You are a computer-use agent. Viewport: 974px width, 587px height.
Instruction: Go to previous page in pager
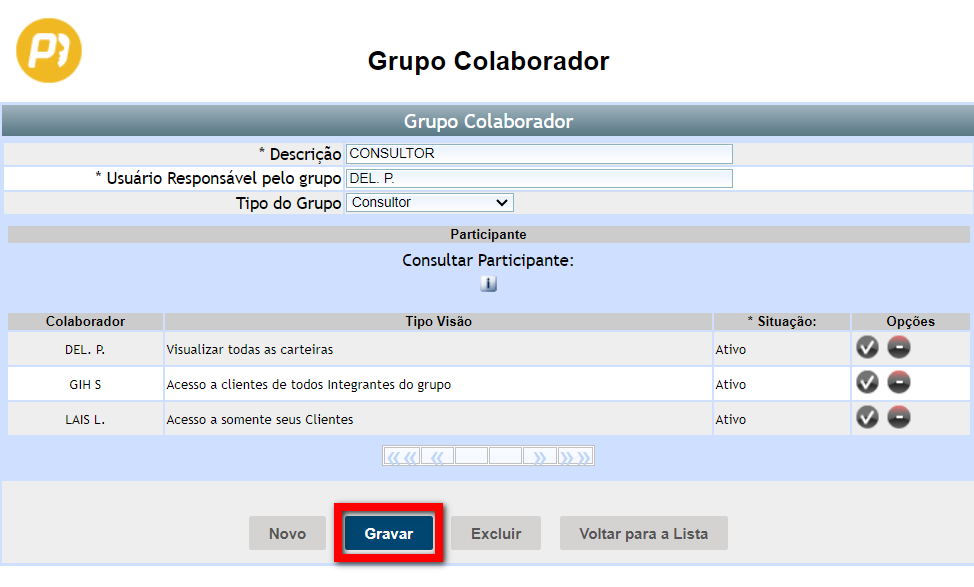click(437, 457)
